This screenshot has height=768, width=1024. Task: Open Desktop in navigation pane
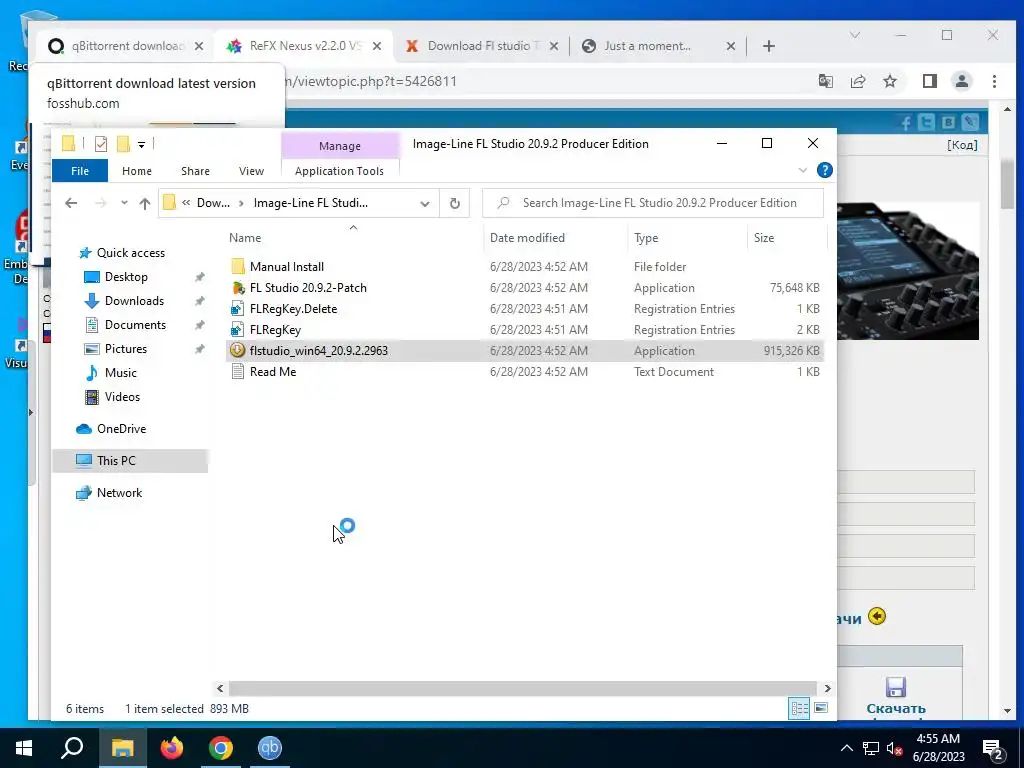click(x=126, y=277)
